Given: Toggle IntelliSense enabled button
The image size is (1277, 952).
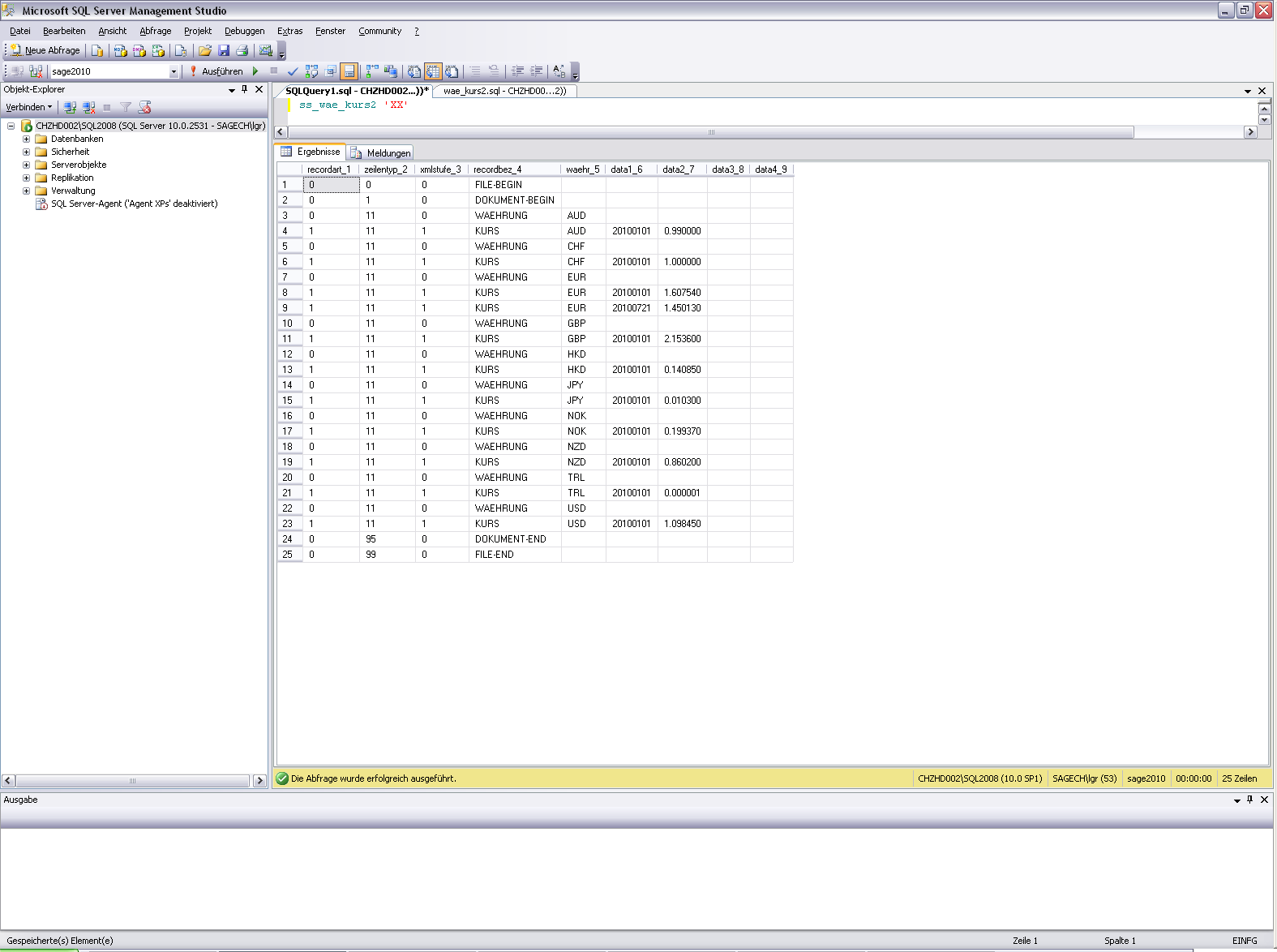Looking at the screenshot, I should pos(349,71).
